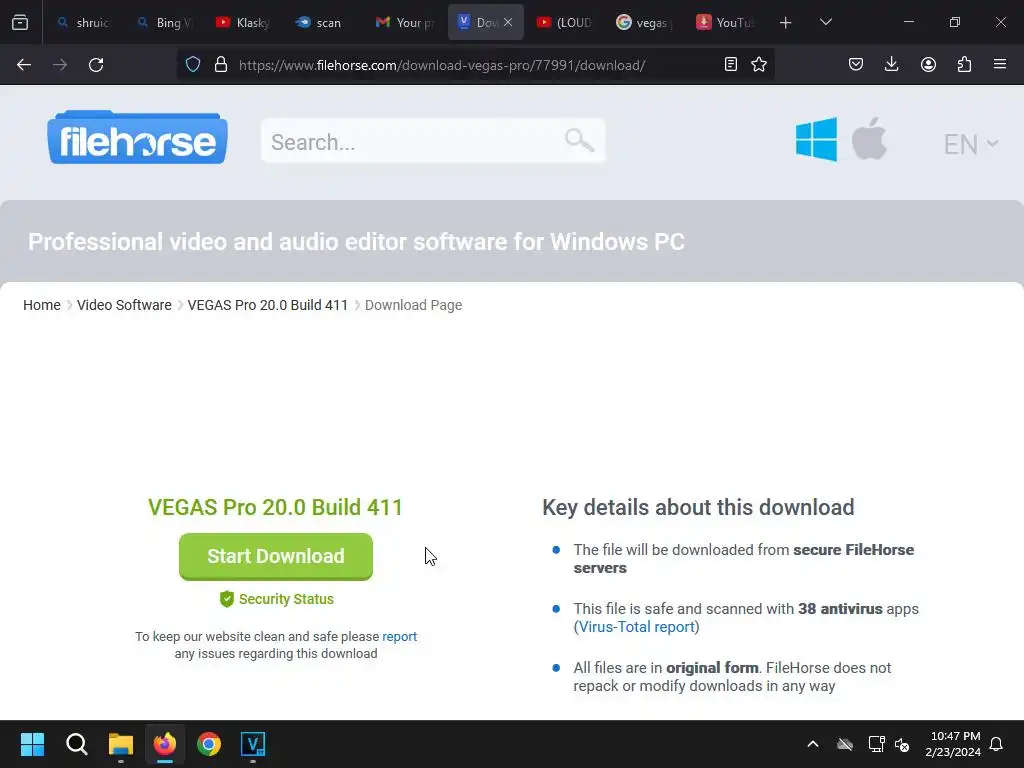Switch to the shruic search tab

click(x=83, y=22)
